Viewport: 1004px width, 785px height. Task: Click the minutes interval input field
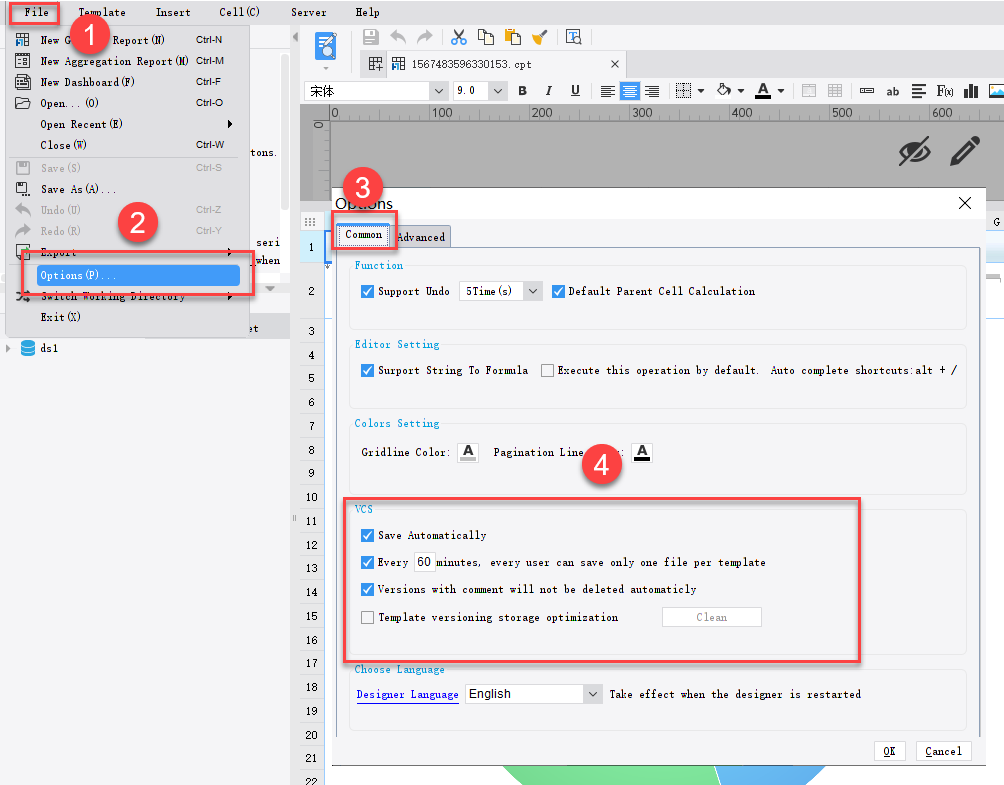pos(425,562)
